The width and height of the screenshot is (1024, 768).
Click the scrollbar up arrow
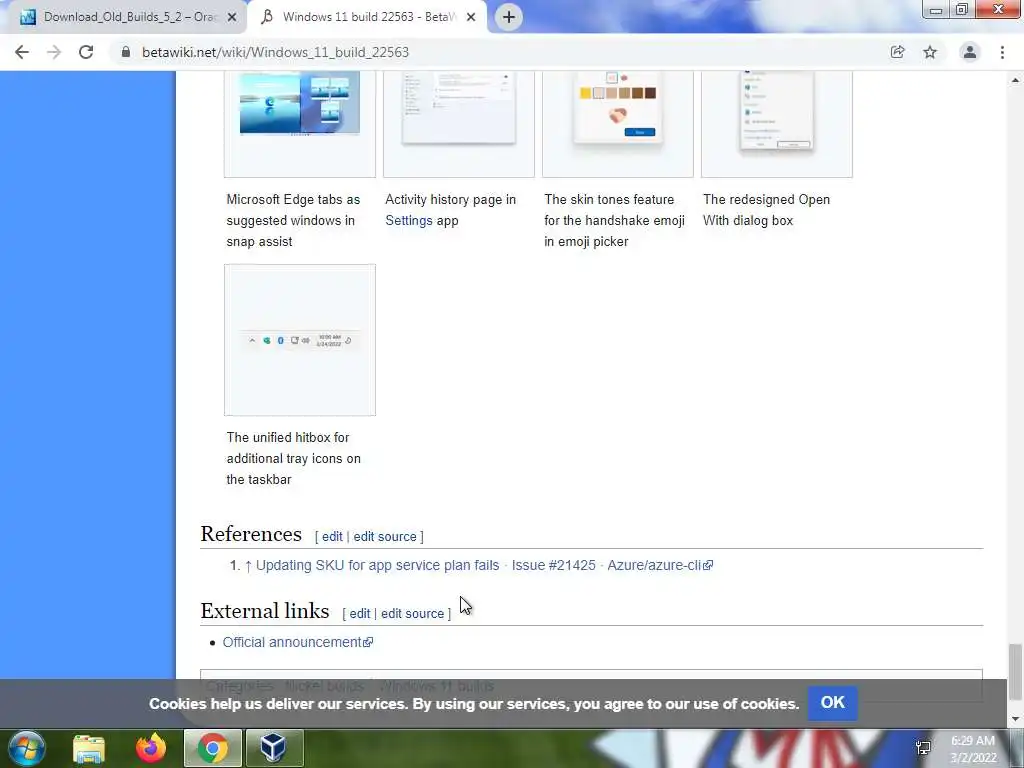click(1015, 80)
